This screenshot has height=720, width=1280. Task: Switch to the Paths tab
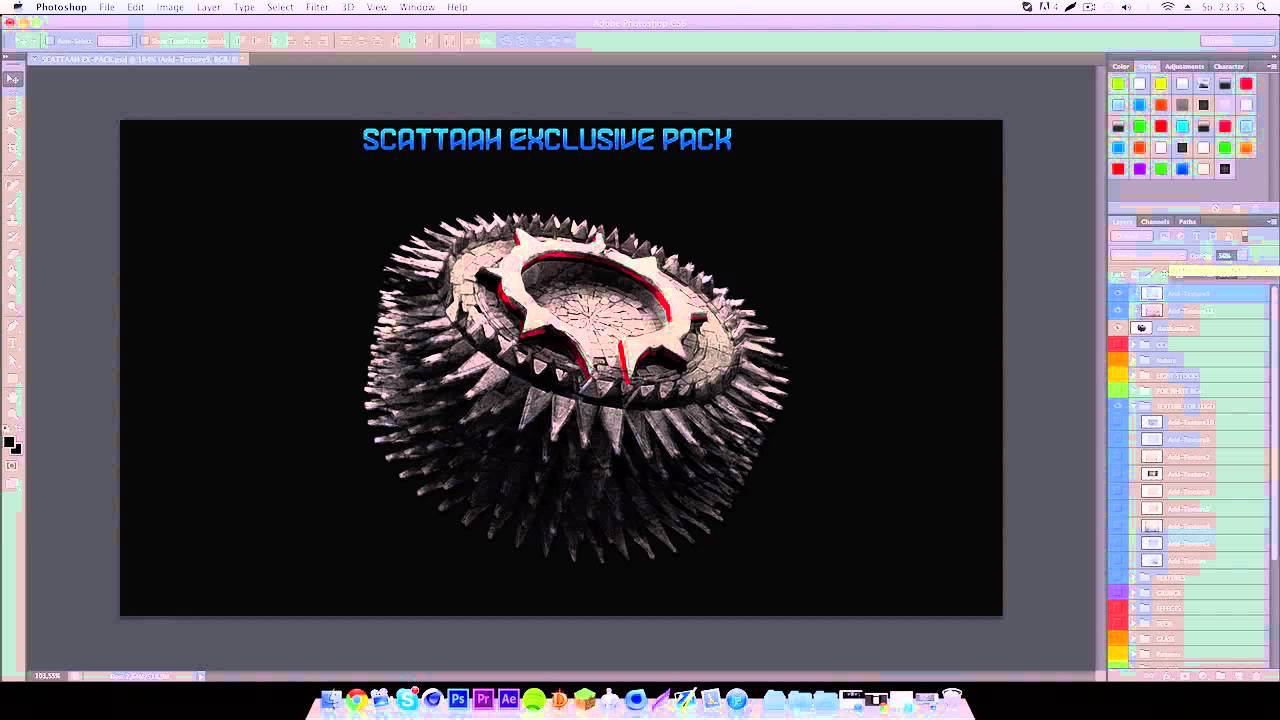(1187, 221)
